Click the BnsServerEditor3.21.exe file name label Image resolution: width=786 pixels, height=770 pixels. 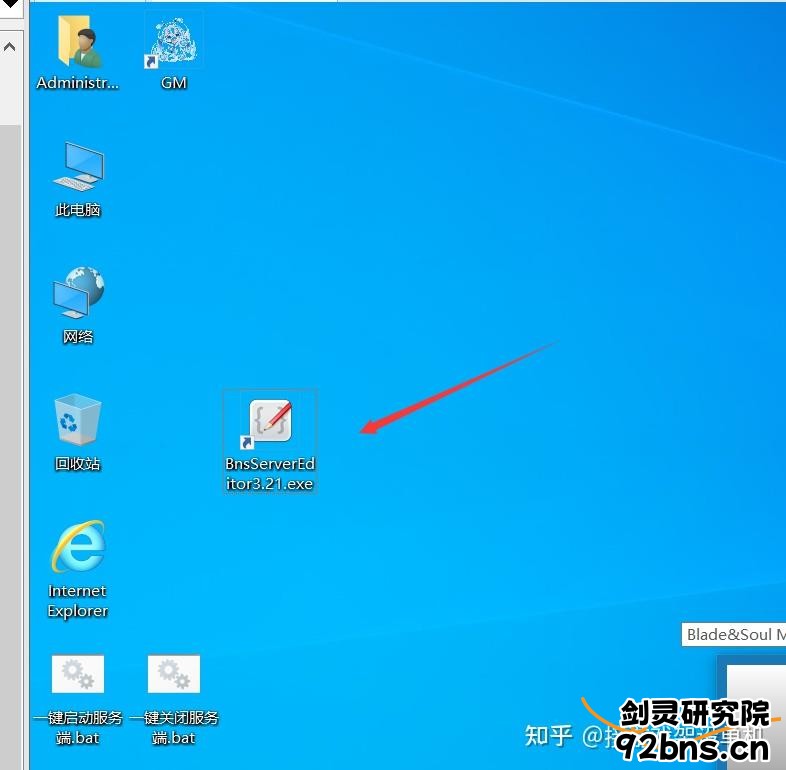click(270, 474)
